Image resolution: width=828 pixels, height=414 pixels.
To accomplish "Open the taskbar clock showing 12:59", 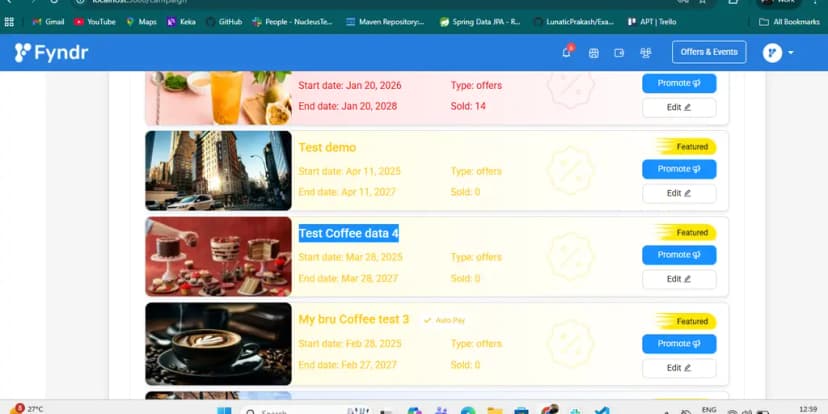I will pyautogui.click(x=808, y=409).
